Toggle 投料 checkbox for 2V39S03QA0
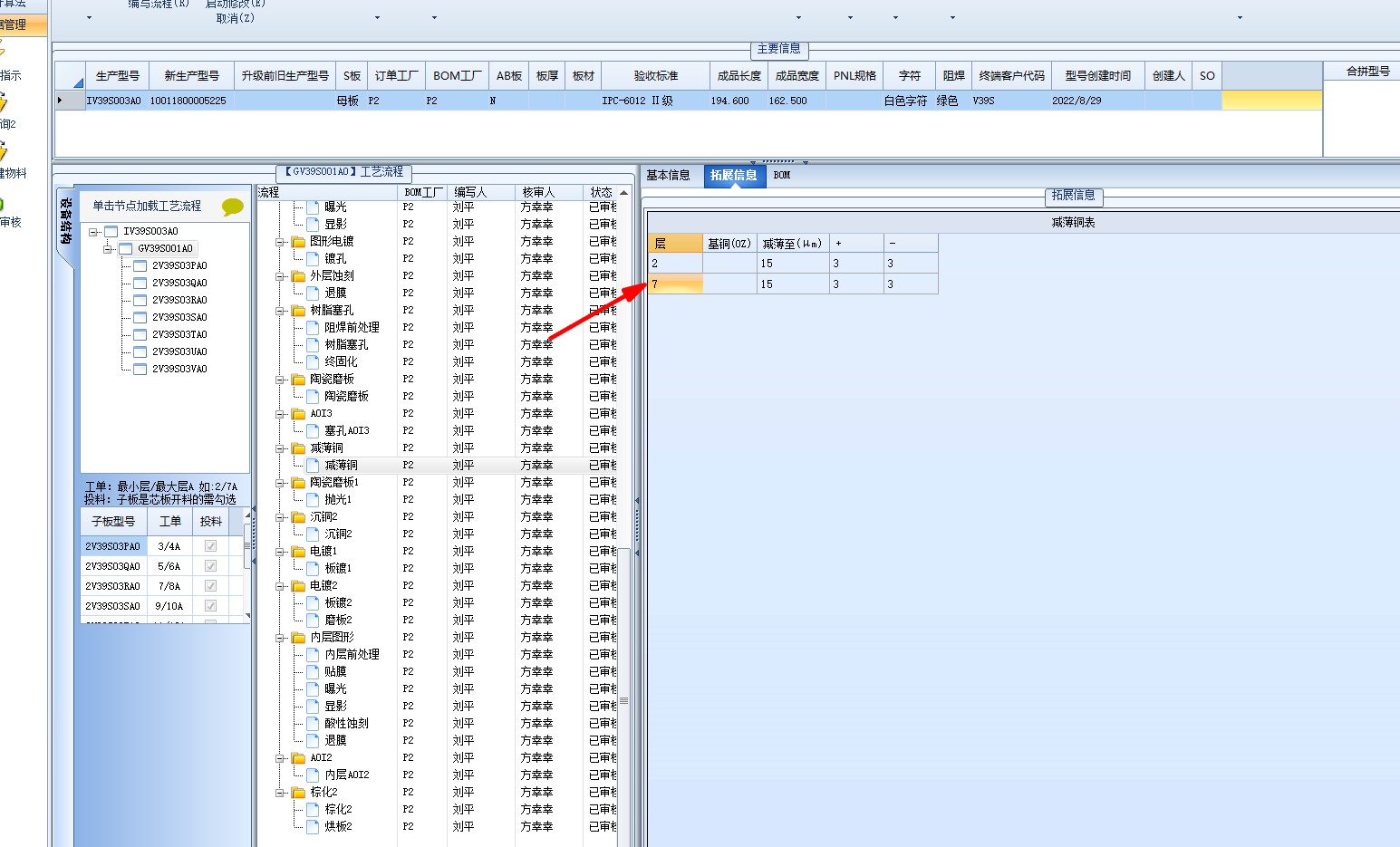Image resolution: width=1400 pixels, height=847 pixels. [211, 566]
